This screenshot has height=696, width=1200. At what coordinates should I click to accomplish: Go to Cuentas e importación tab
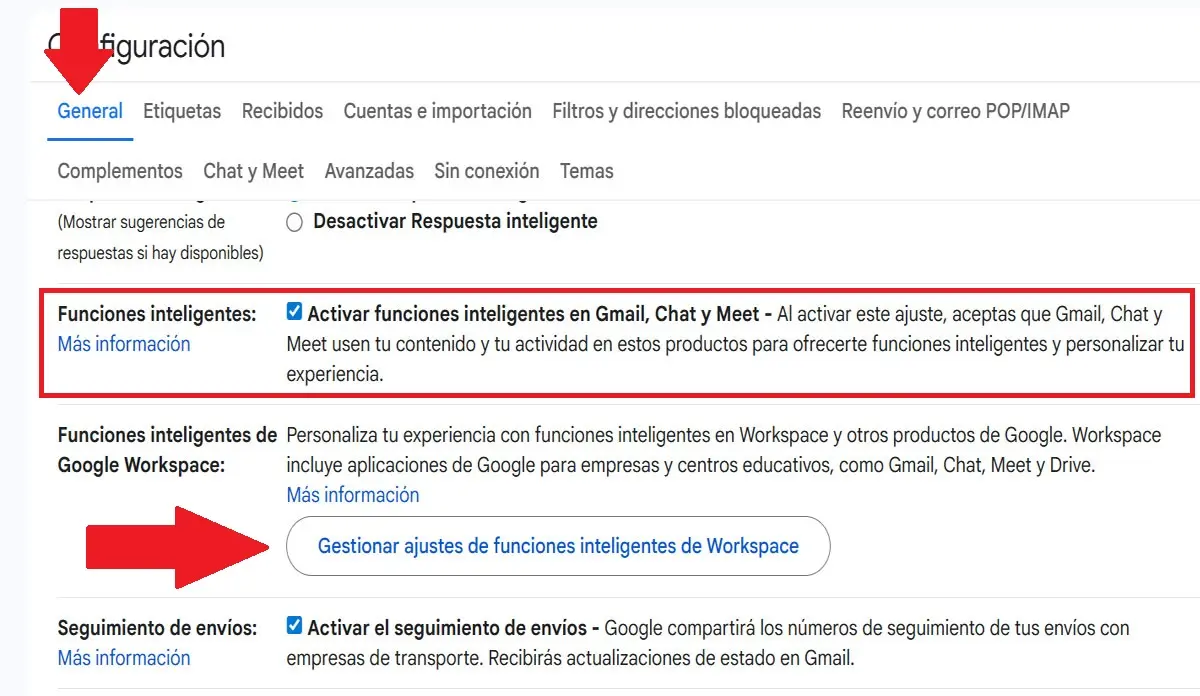(x=437, y=111)
